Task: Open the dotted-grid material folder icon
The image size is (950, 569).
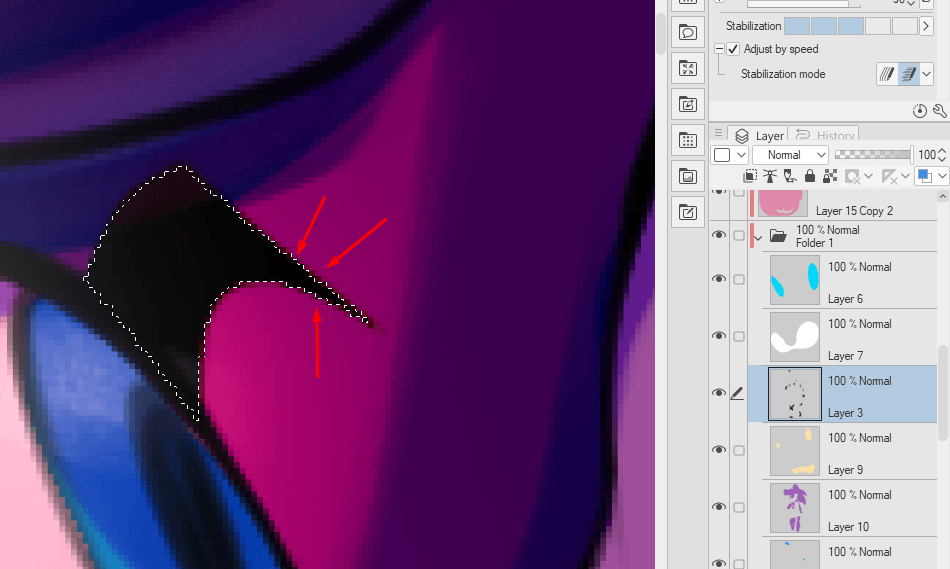Action: [x=688, y=141]
